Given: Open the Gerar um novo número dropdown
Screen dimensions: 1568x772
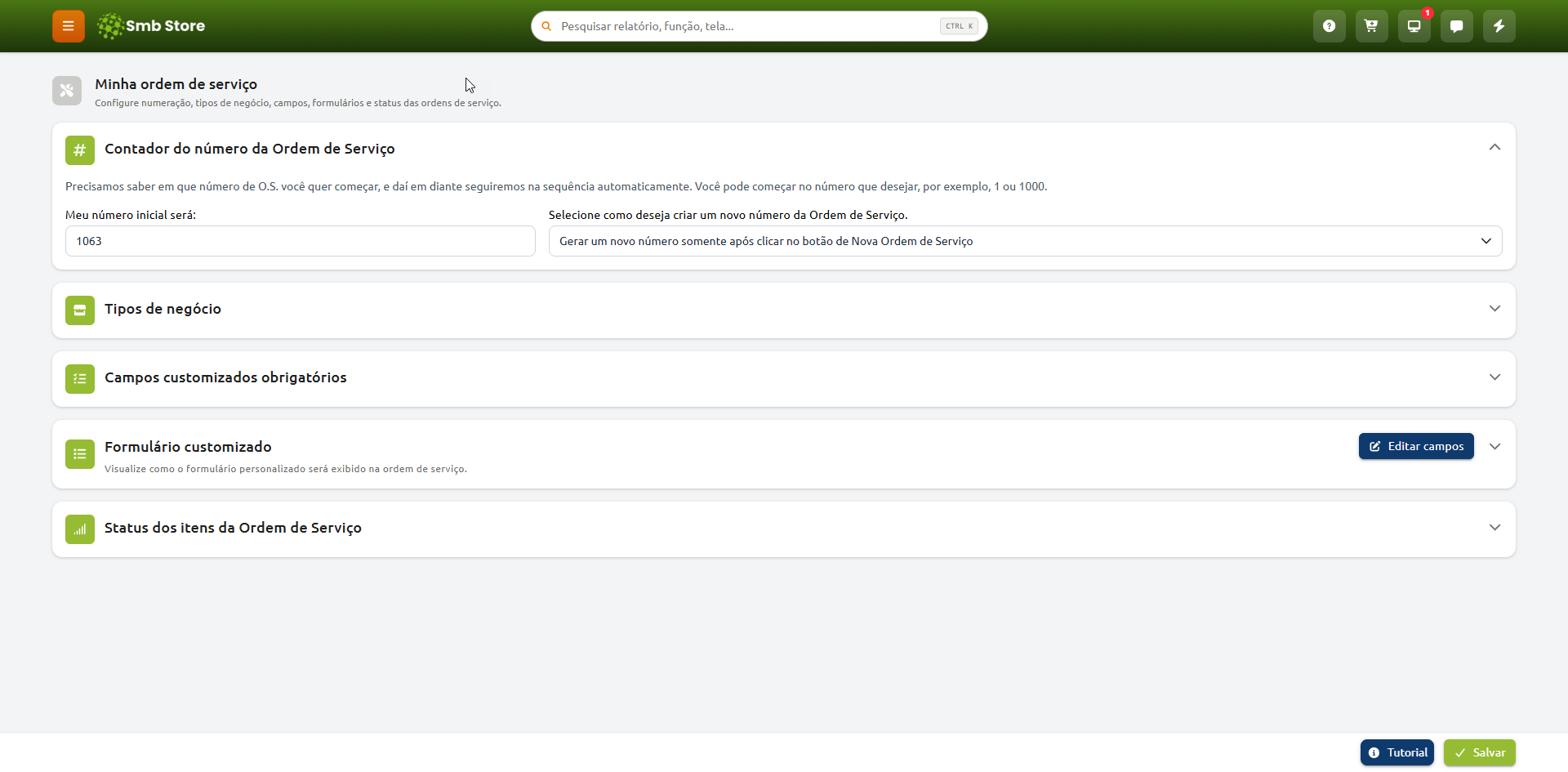Looking at the screenshot, I should 1025,241.
